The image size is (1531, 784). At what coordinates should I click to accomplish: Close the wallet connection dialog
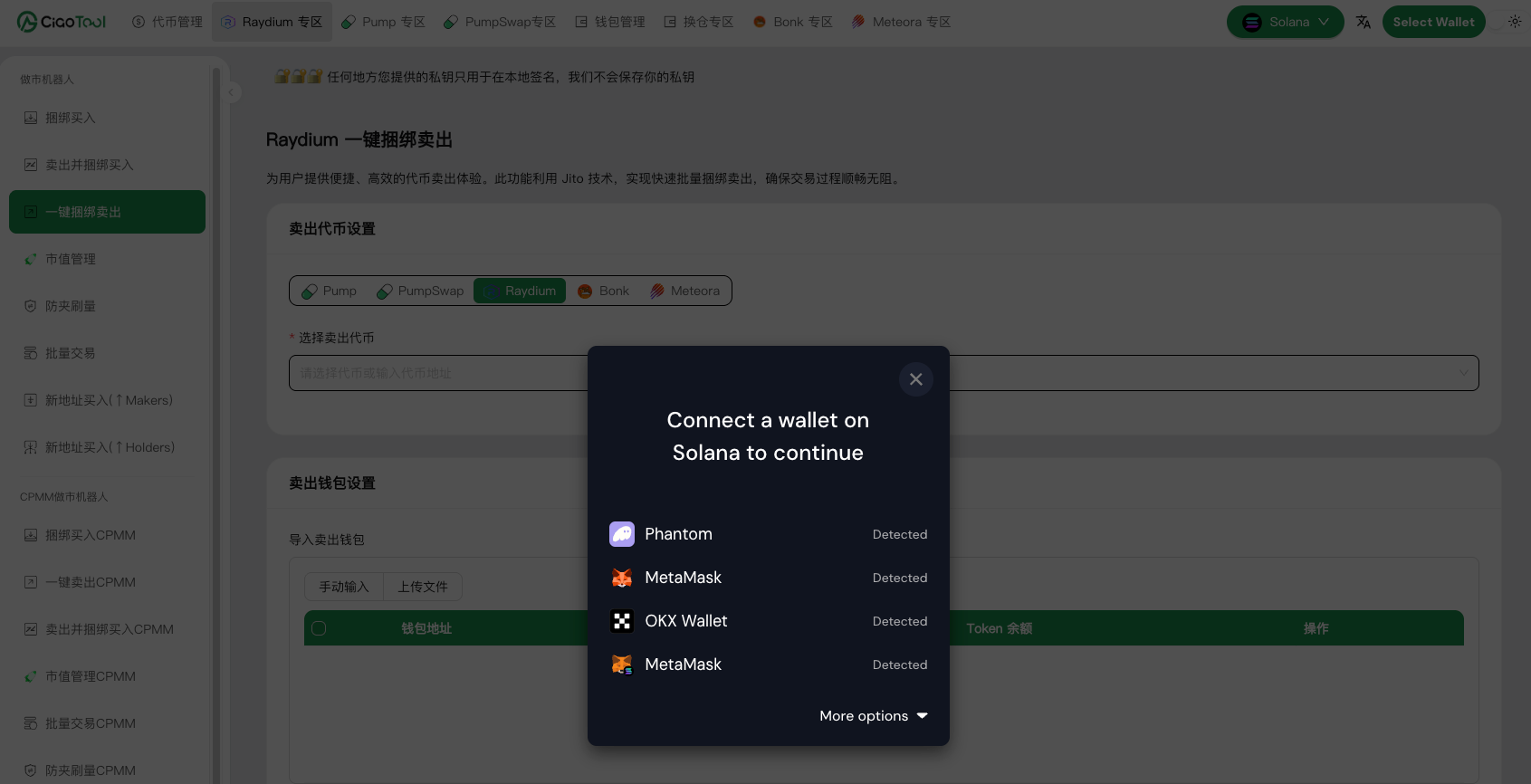point(915,379)
